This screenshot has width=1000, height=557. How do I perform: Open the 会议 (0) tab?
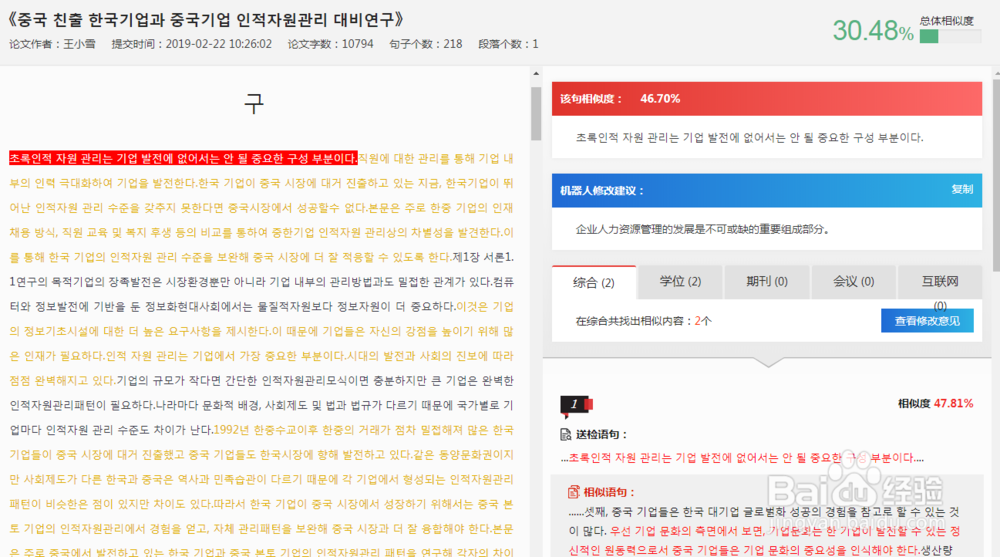point(854,281)
